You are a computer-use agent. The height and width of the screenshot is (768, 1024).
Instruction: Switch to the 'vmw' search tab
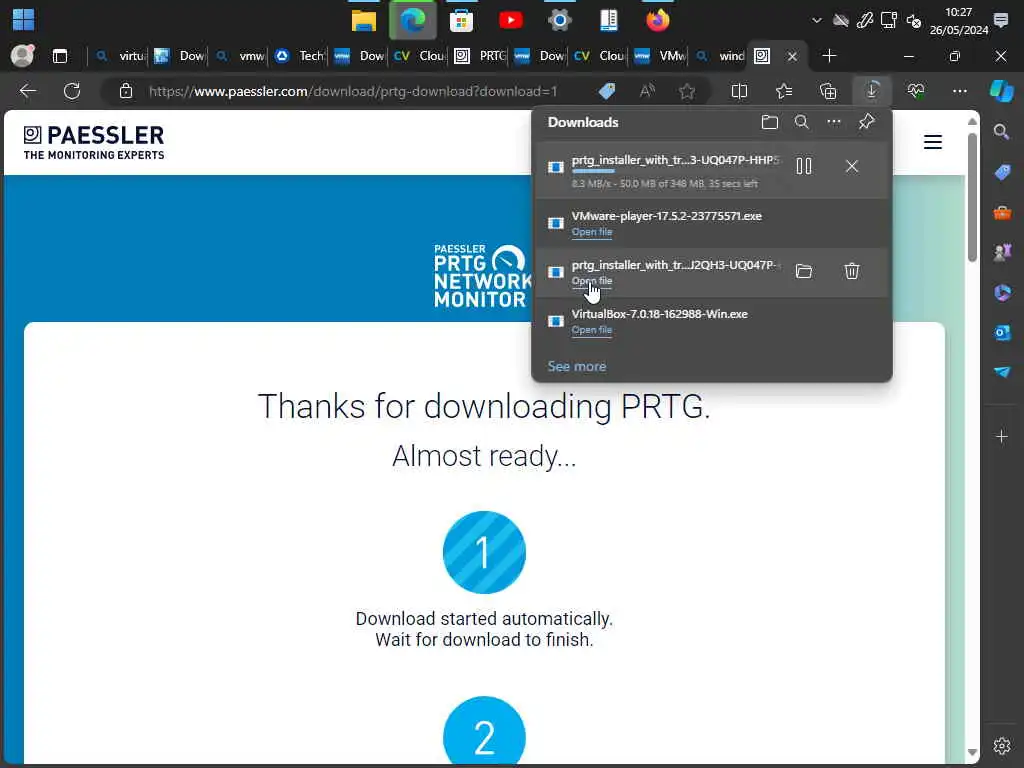tap(241, 56)
